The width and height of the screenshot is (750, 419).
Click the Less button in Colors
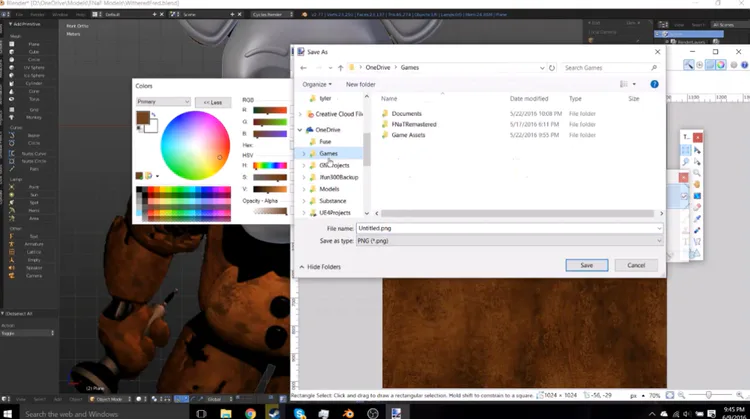pos(213,102)
